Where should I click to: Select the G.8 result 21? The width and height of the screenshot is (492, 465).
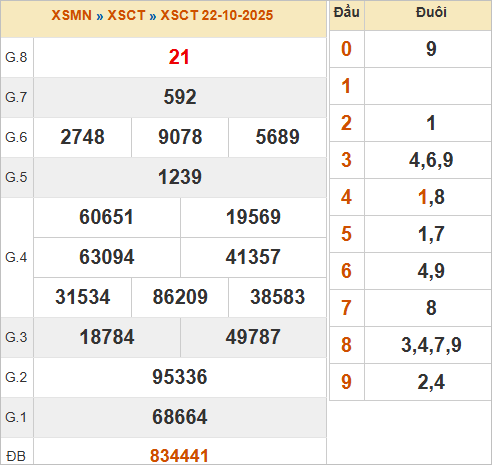click(x=179, y=57)
